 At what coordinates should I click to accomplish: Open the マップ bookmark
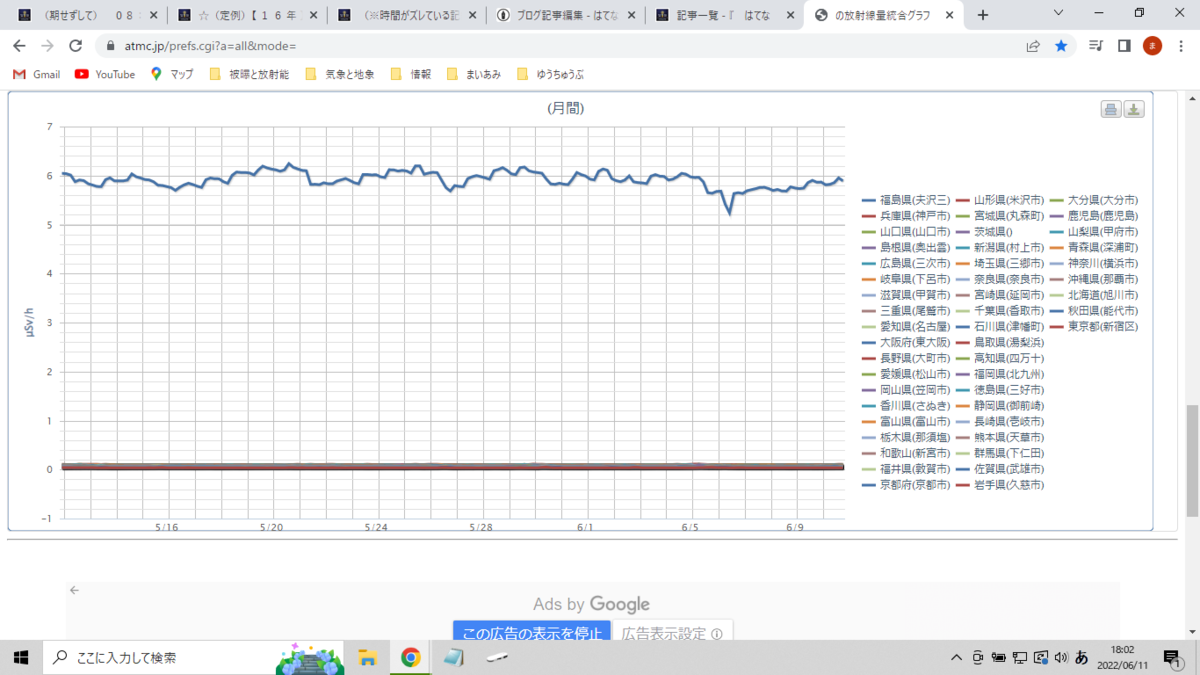tap(173, 74)
